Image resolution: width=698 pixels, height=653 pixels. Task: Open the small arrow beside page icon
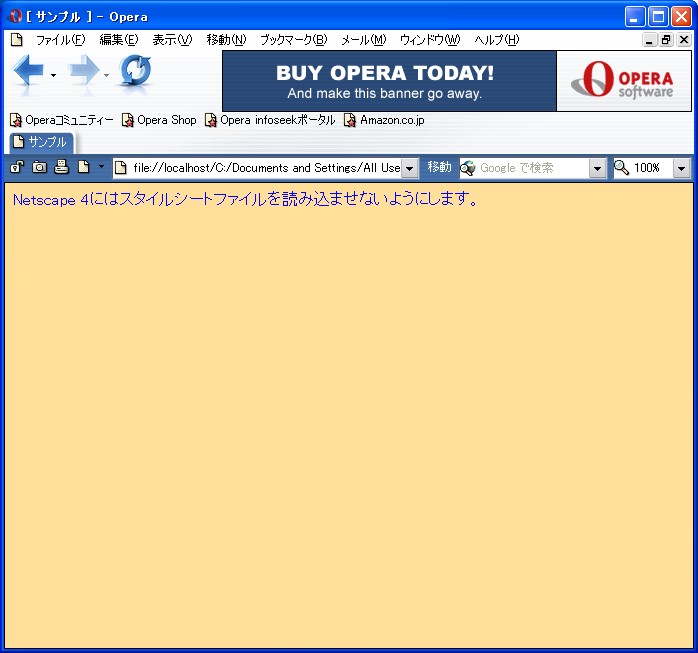[x=101, y=167]
